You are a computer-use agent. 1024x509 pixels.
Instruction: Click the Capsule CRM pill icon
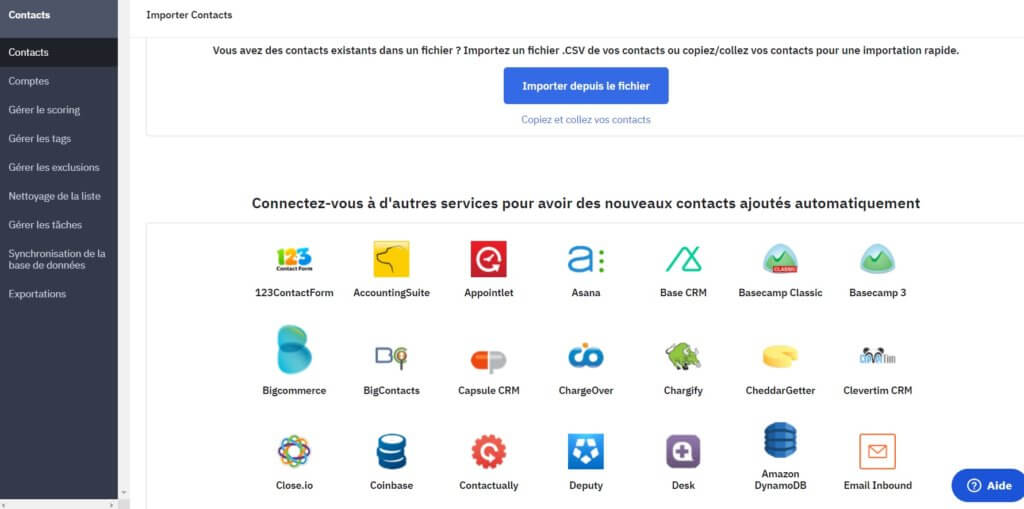coord(488,357)
